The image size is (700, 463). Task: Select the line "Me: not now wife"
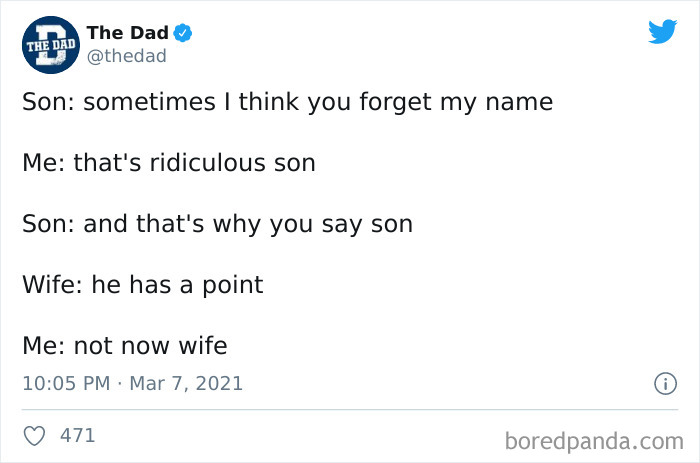pos(125,346)
